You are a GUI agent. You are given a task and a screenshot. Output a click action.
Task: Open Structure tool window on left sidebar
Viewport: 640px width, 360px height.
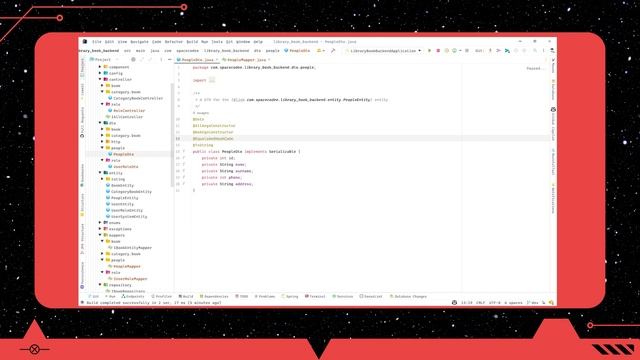coord(82,205)
